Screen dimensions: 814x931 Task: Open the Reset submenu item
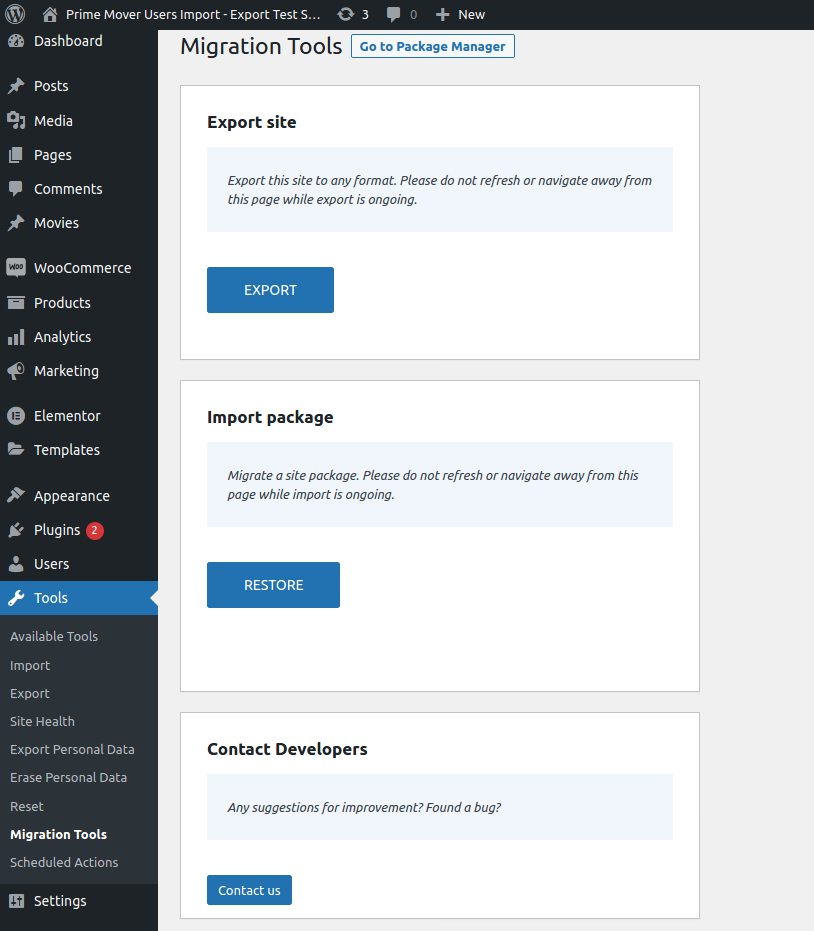click(x=27, y=806)
